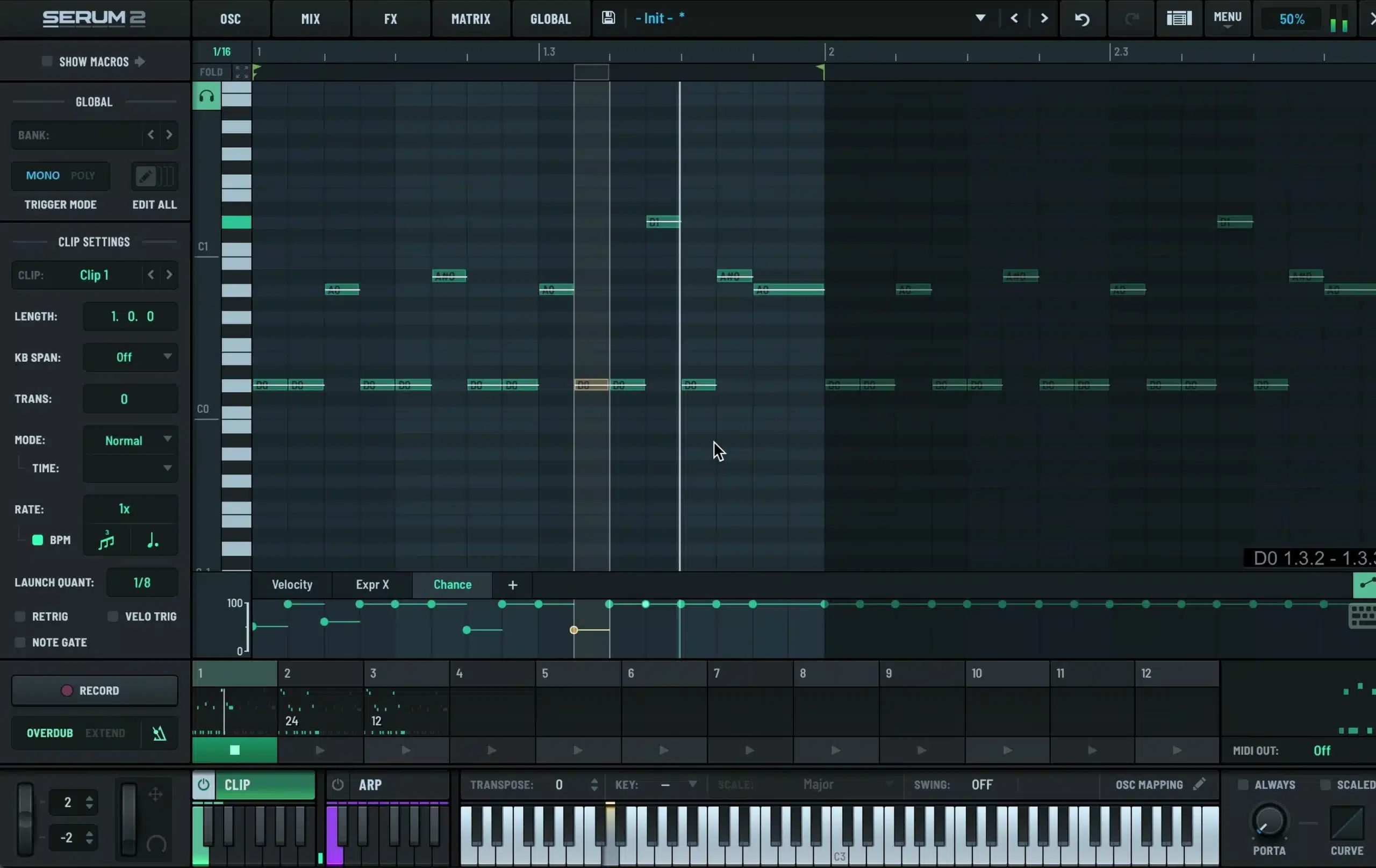Viewport: 1376px width, 868px height.
Task: Open the TIME dropdown
Action: [130, 468]
